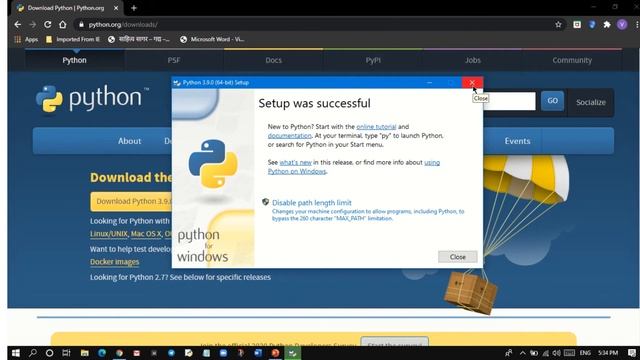Open the About menu on the site

[129, 141]
